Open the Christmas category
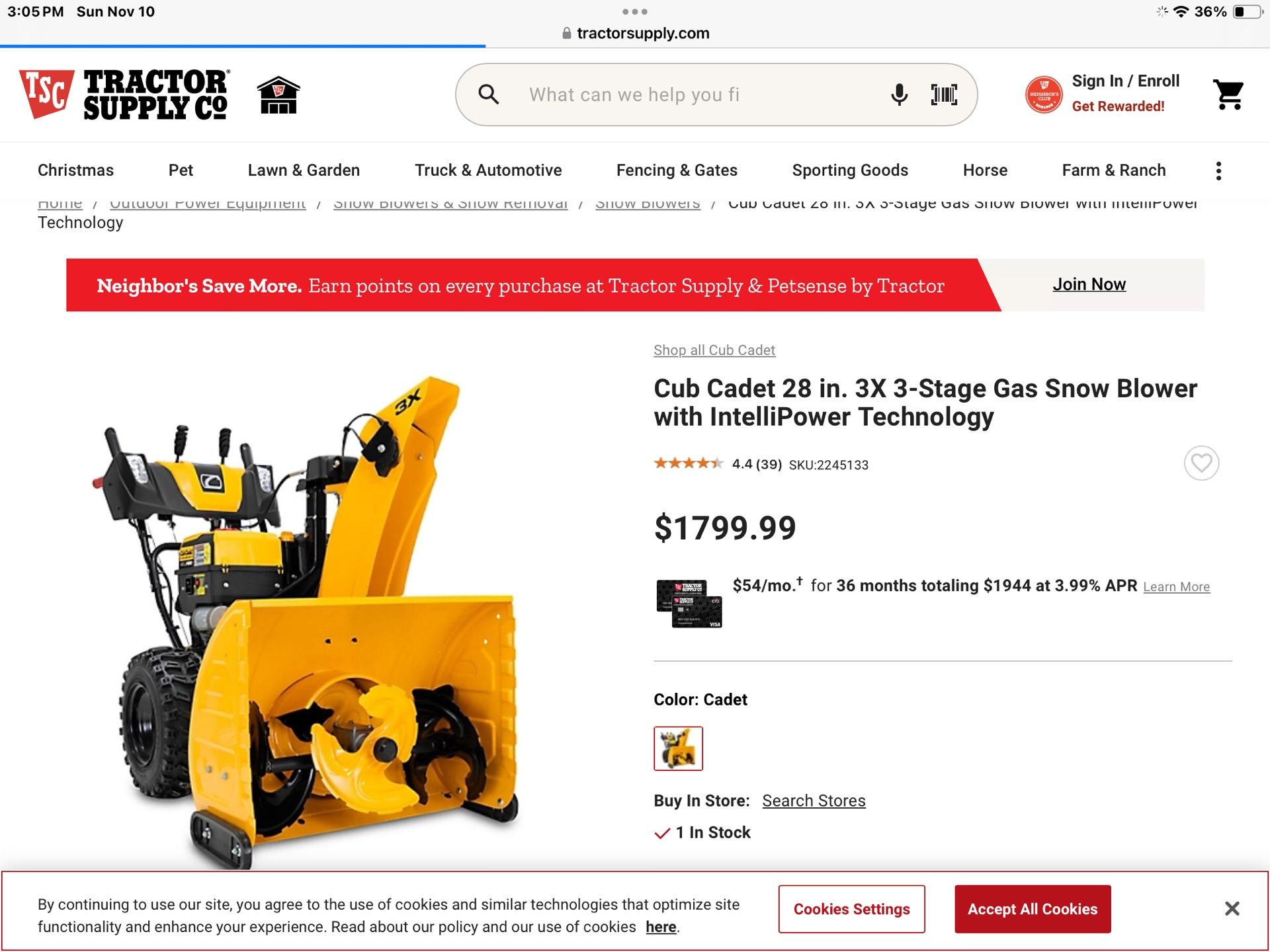Screen dimensions: 1270x952 pyautogui.click(x=75, y=171)
